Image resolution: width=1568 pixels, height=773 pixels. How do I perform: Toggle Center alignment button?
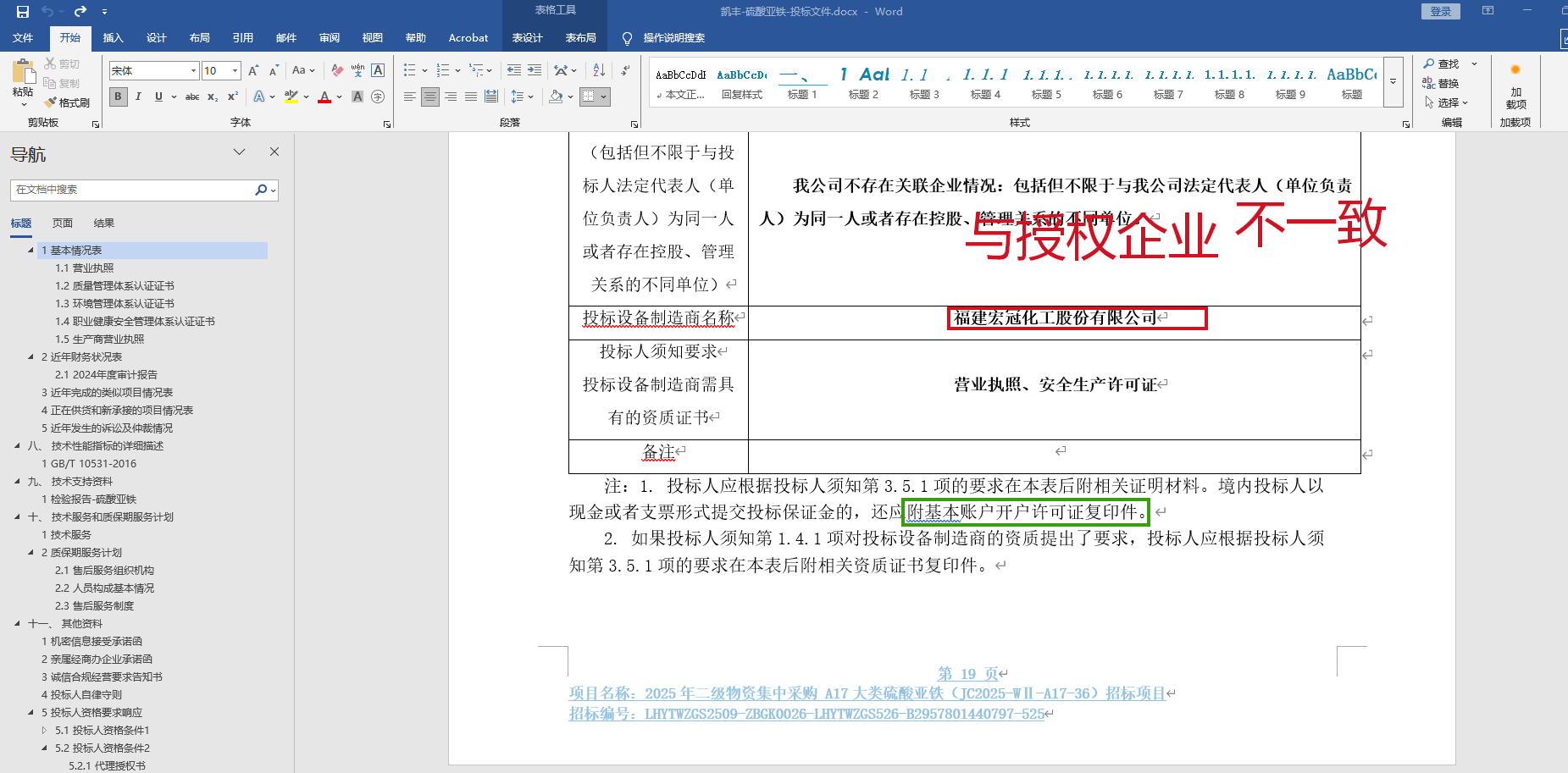pos(430,97)
